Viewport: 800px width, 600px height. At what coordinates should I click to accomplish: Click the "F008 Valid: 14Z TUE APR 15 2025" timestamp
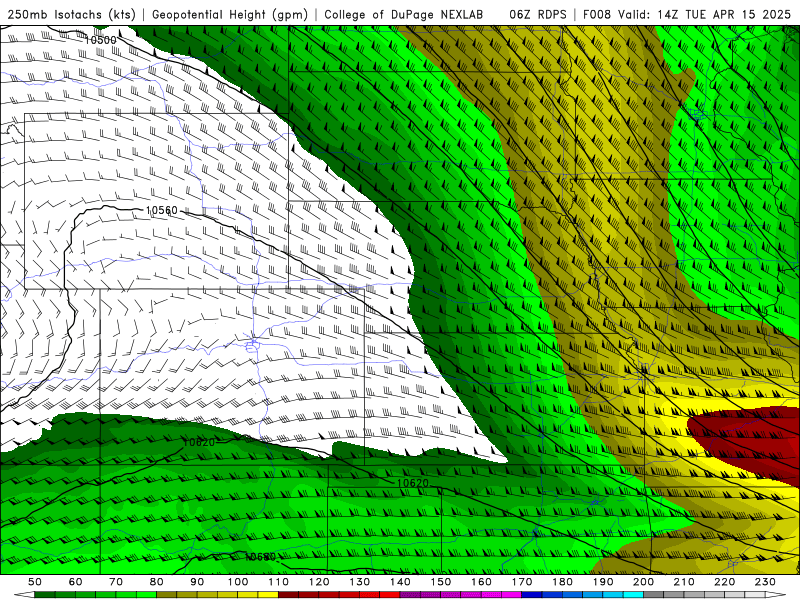(687, 15)
